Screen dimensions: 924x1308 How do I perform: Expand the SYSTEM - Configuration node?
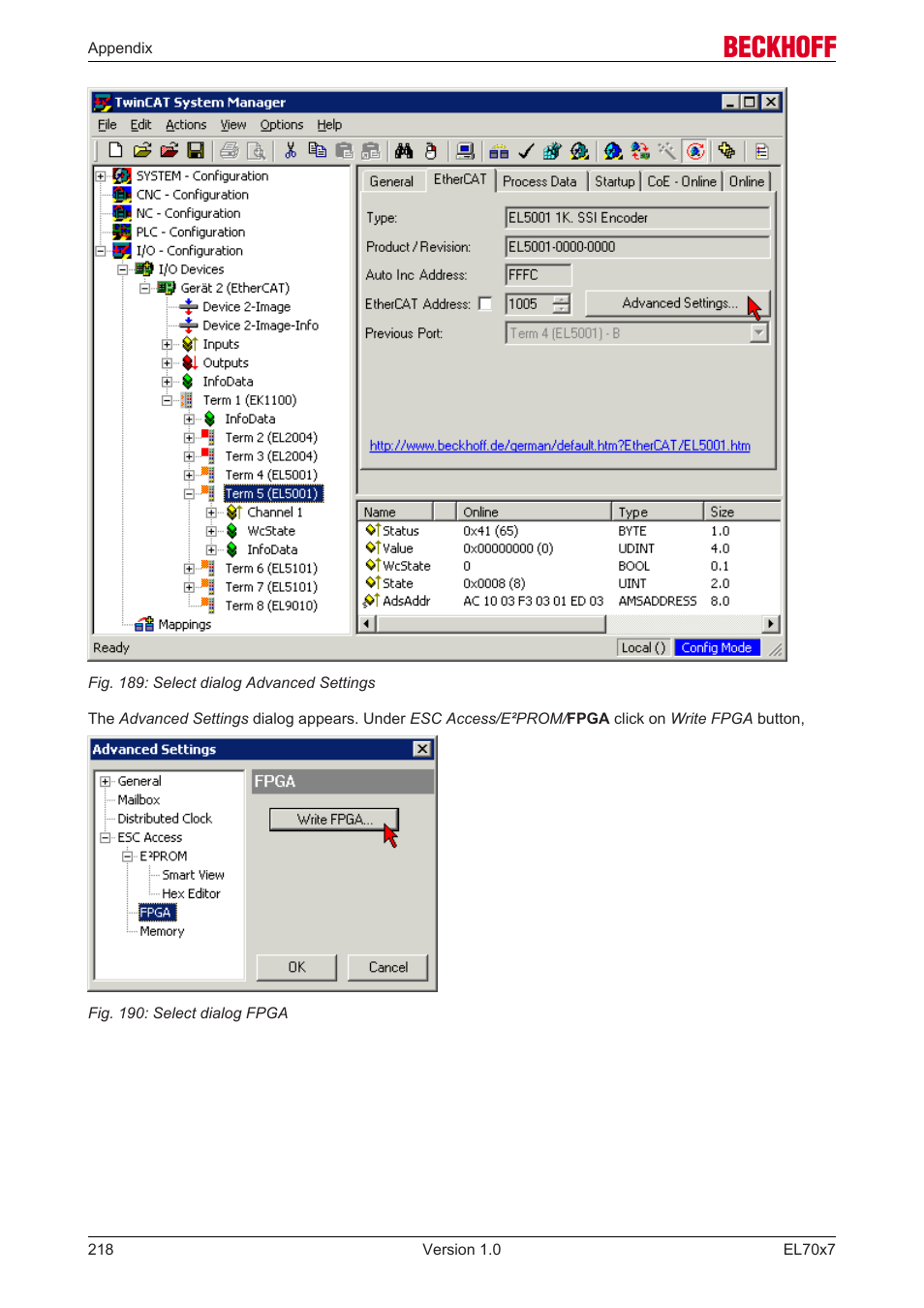100,176
